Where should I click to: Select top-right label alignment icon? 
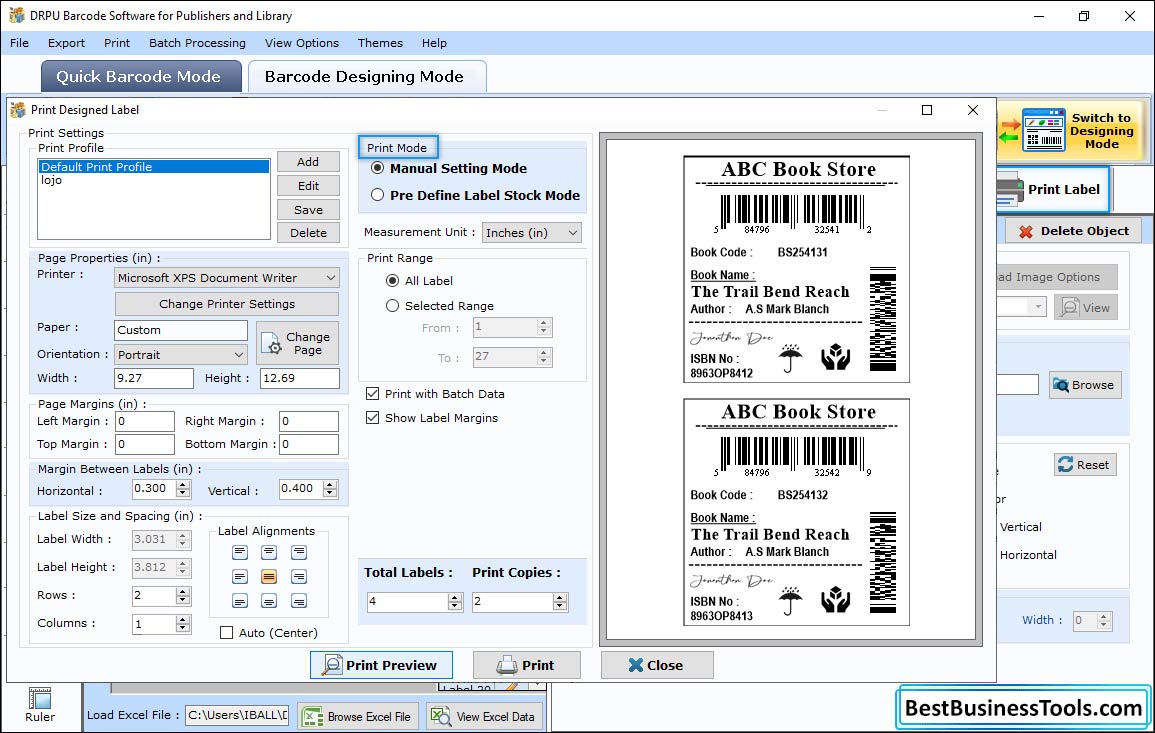(298, 553)
